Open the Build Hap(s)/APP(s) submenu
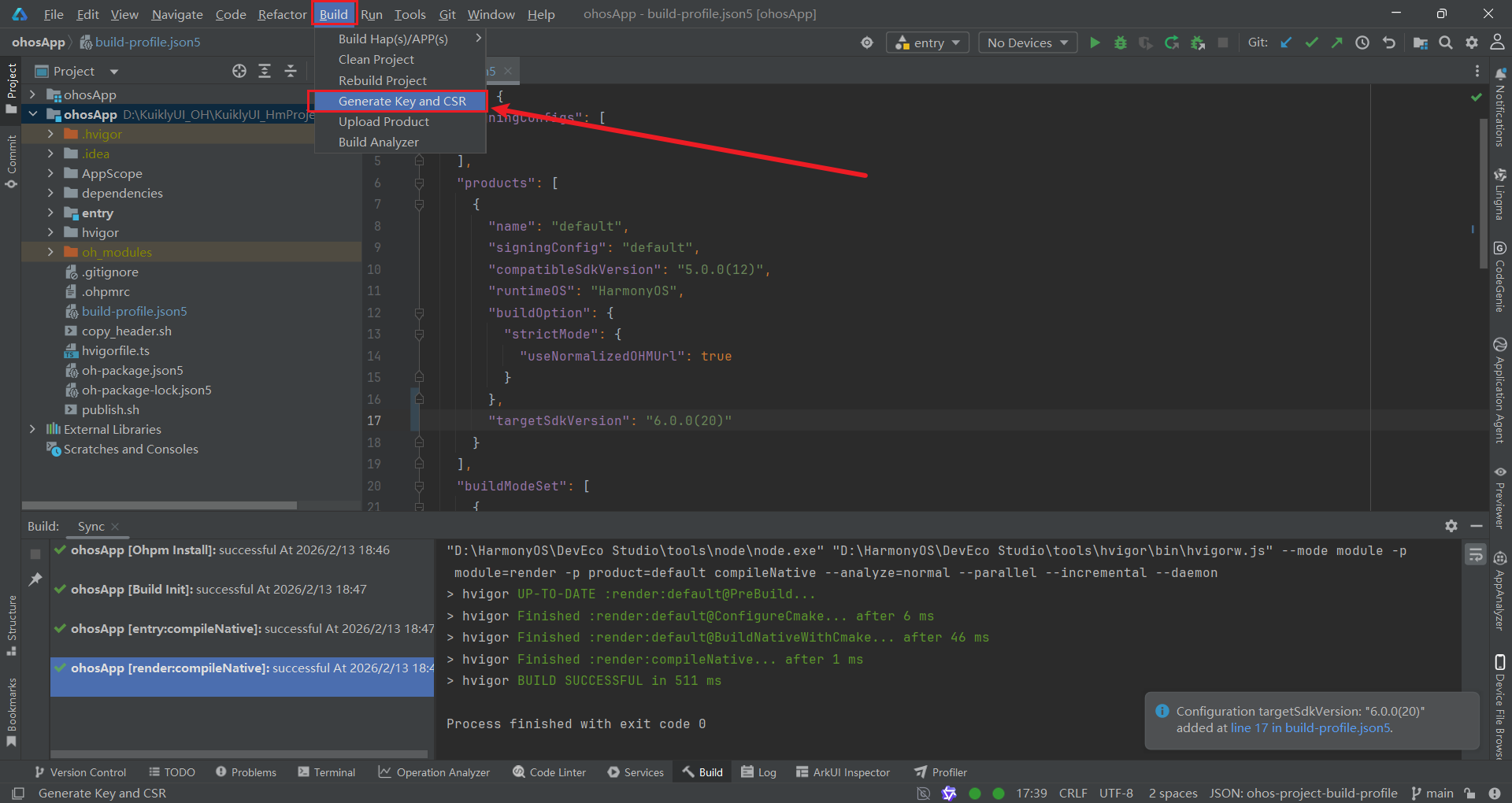Viewport: 1512px width, 803px height. [400, 39]
